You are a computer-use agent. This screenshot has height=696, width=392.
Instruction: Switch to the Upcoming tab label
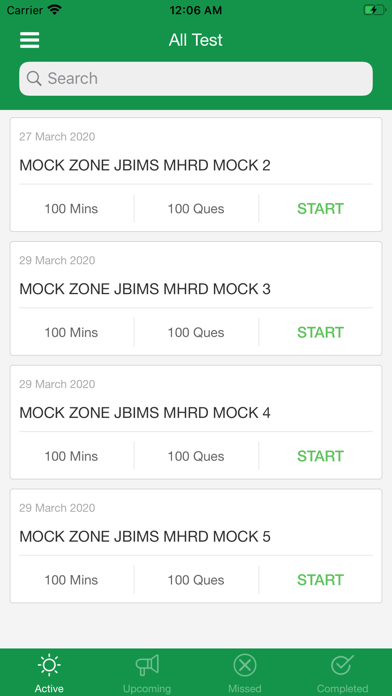(x=147, y=689)
